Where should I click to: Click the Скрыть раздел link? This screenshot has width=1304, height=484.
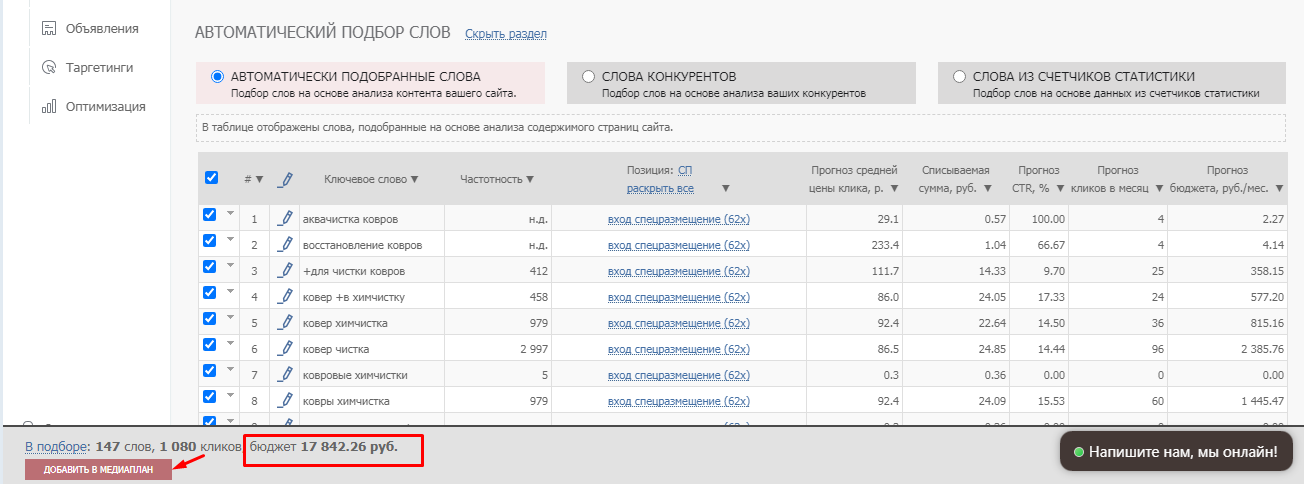(505, 34)
